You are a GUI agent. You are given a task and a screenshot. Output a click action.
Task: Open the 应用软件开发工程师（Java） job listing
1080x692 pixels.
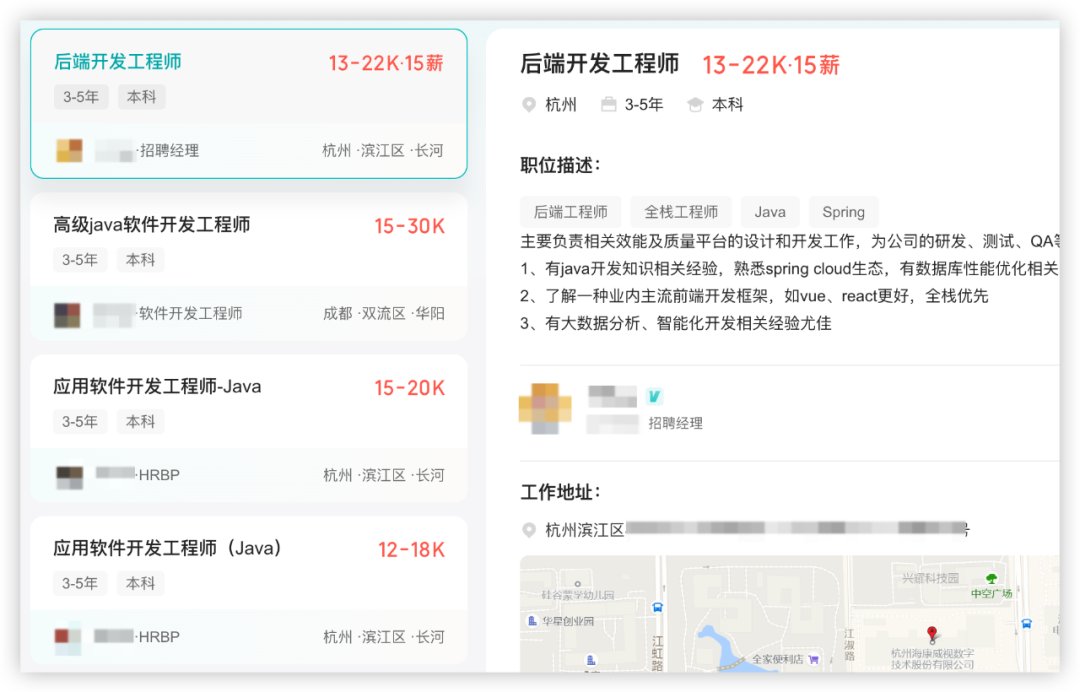(168, 548)
